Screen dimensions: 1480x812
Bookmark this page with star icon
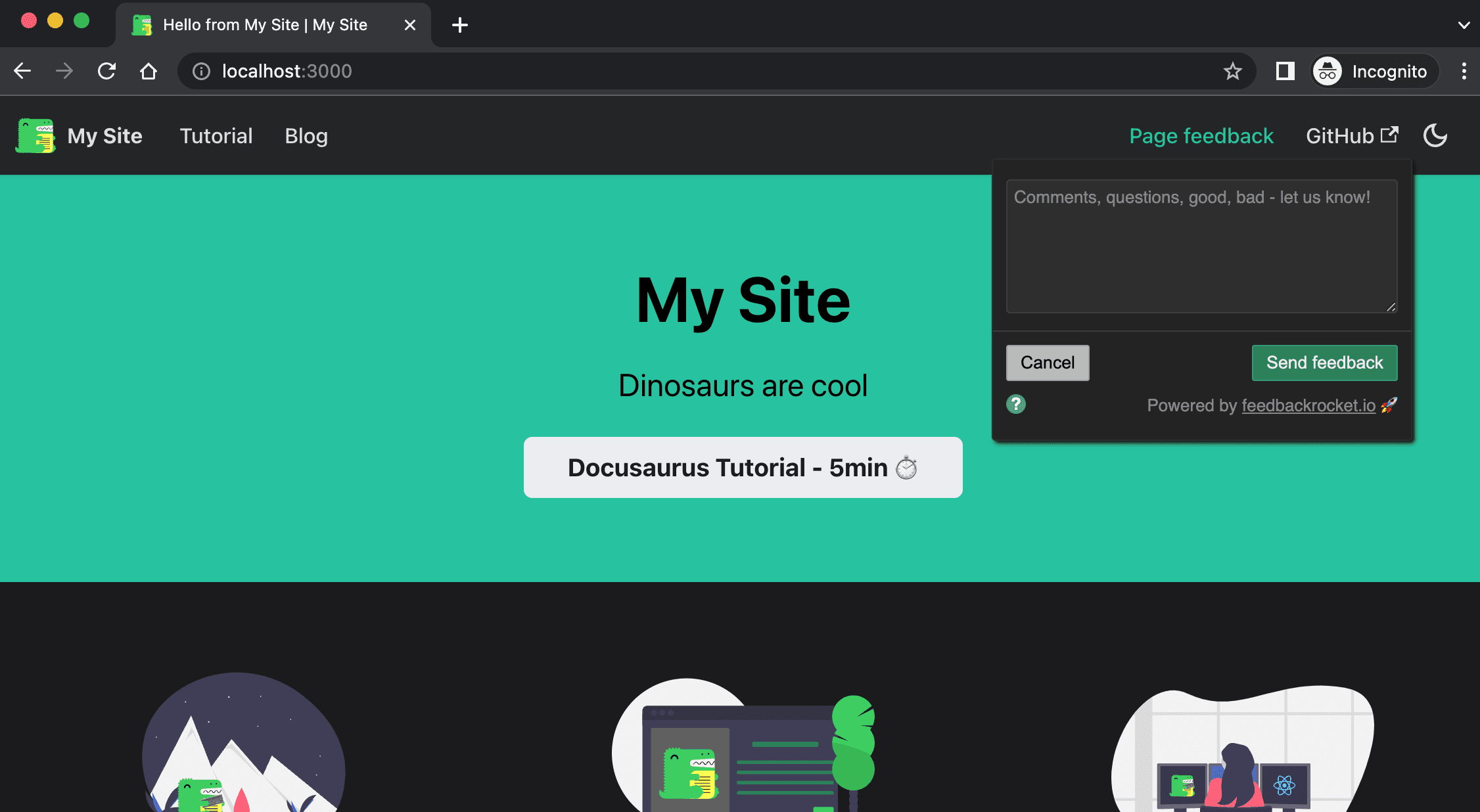[x=1232, y=71]
